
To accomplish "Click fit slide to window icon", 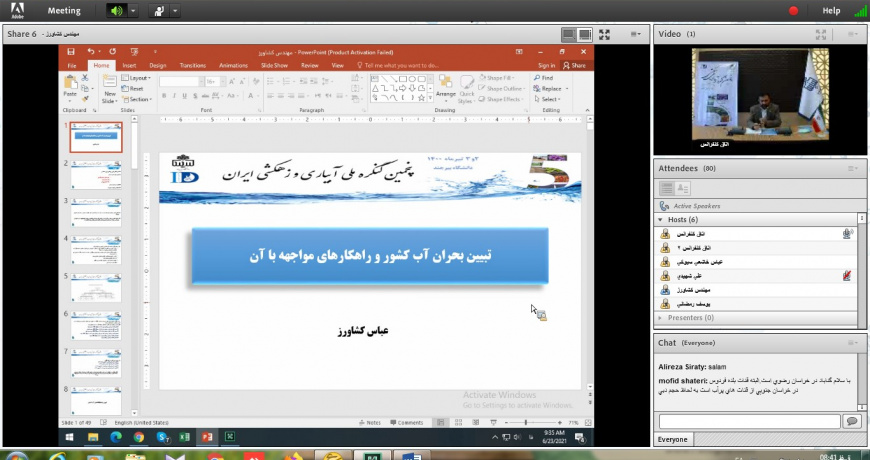I will [x=588, y=423].
